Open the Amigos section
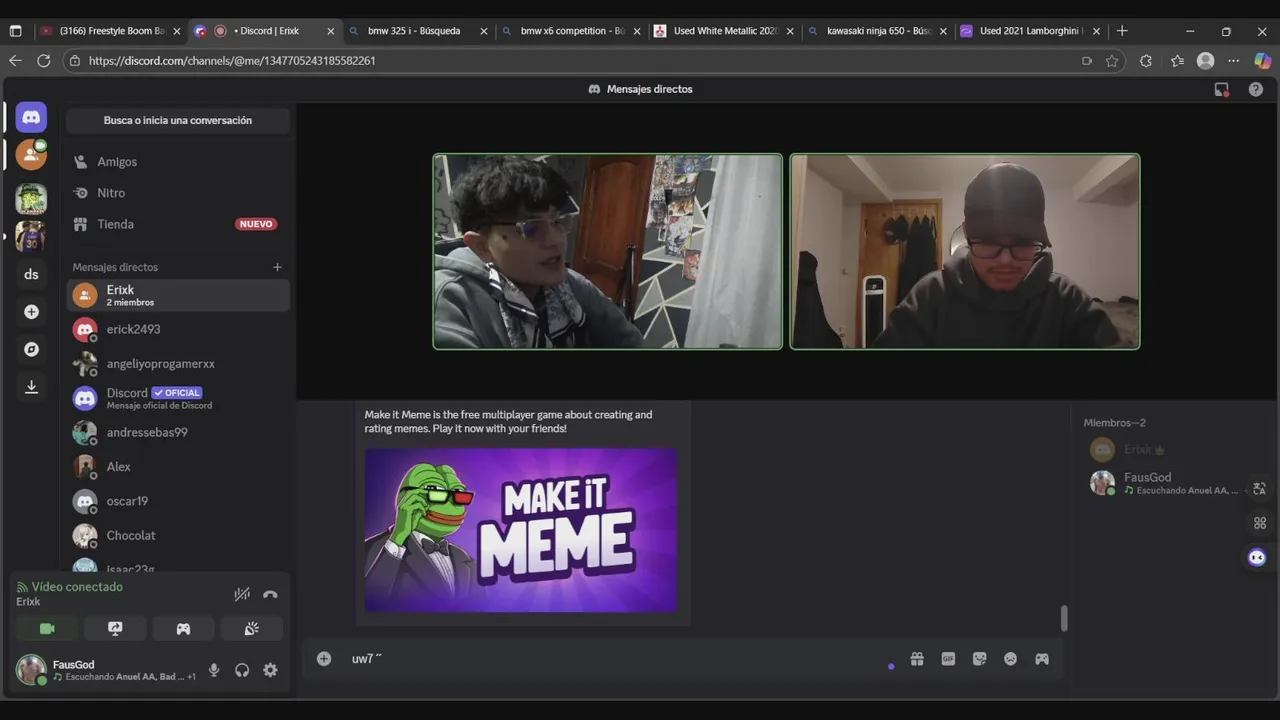 (178, 162)
